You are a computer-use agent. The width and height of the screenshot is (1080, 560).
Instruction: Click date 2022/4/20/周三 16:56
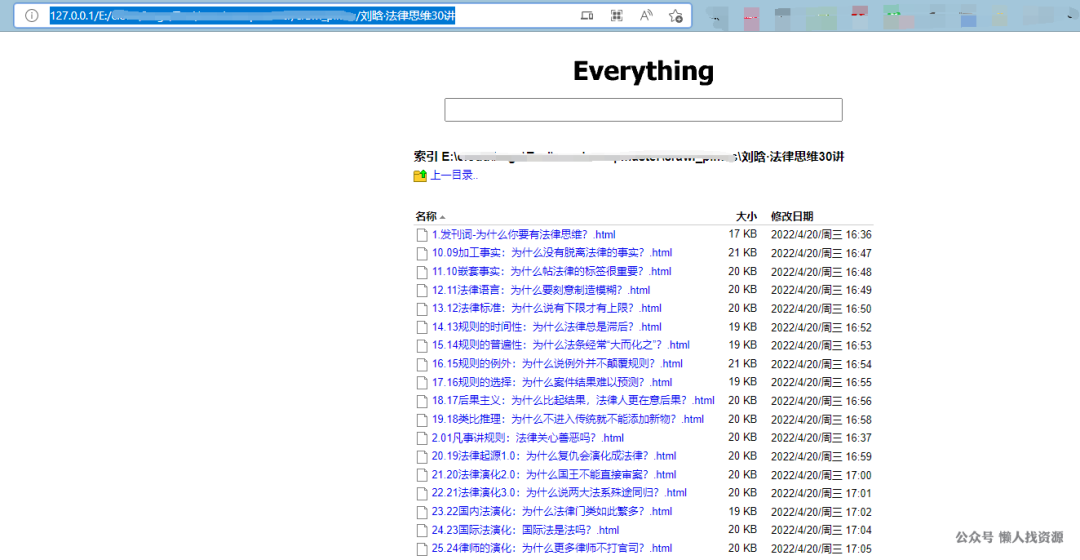coord(821,401)
